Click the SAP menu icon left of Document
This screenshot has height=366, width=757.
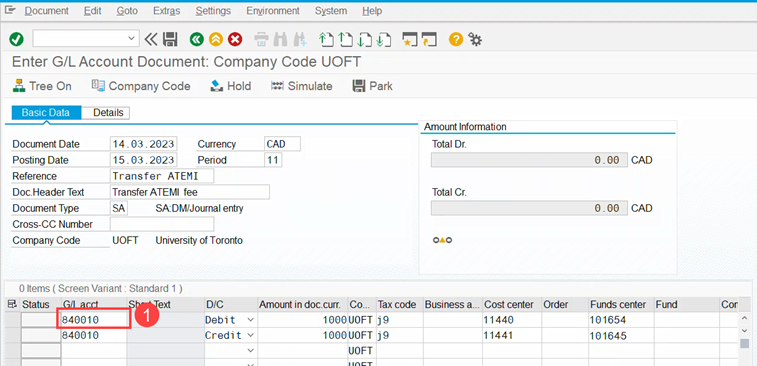pyautogui.click(x=10, y=10)
